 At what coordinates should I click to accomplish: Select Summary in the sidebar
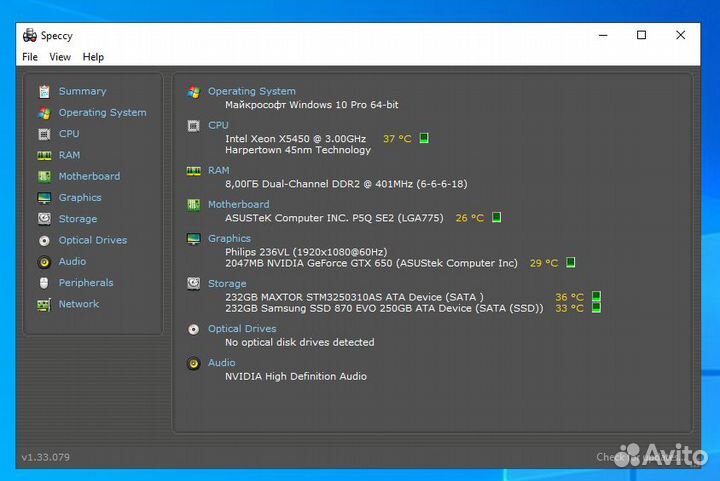point(82,91)
